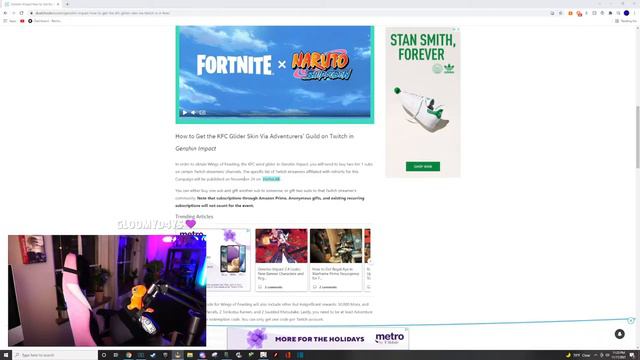Click the page vertical scrollbar thumb
Screen dimensions: 640x360
637,137
